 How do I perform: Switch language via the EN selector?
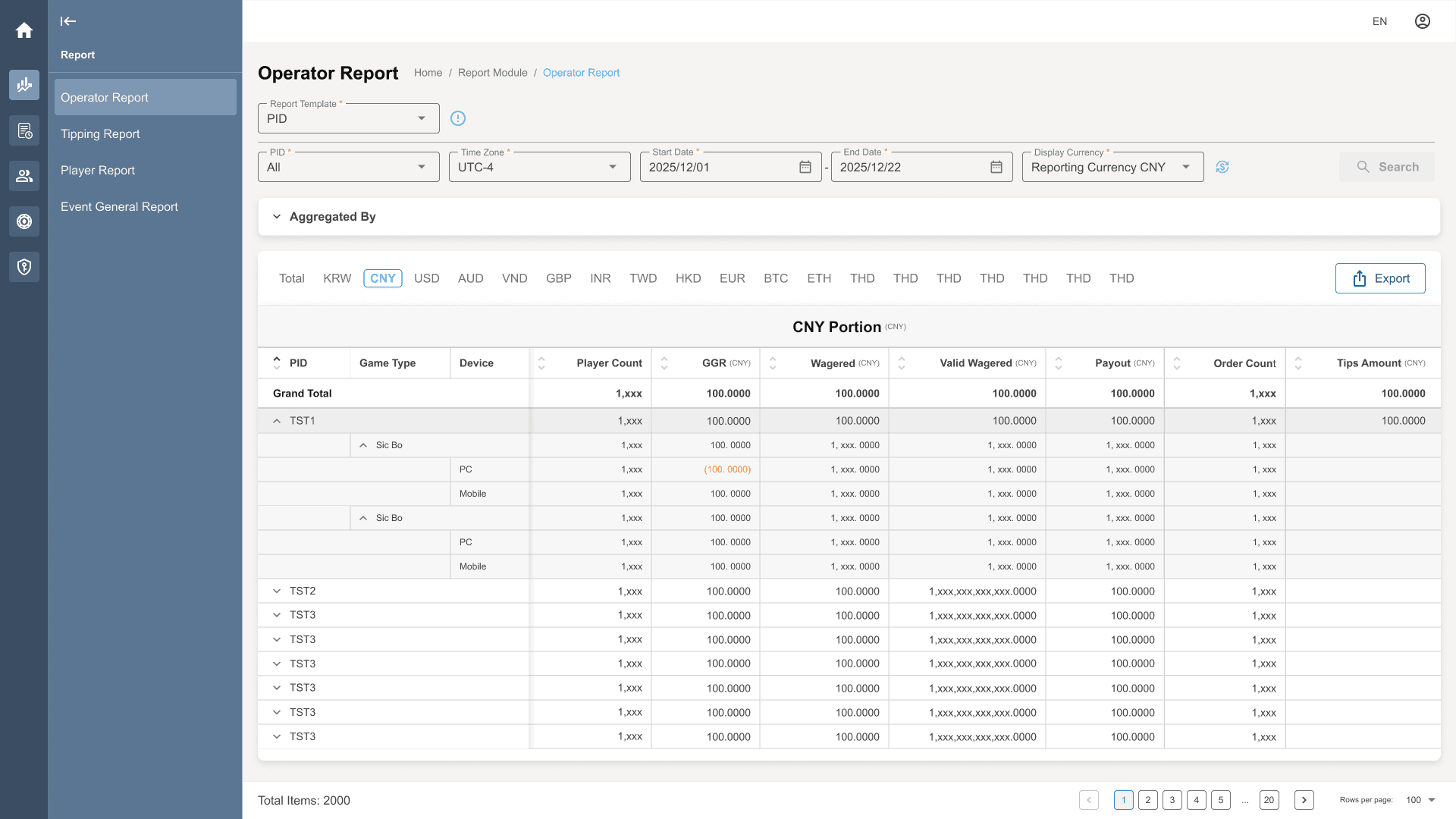pos(1380,21)
